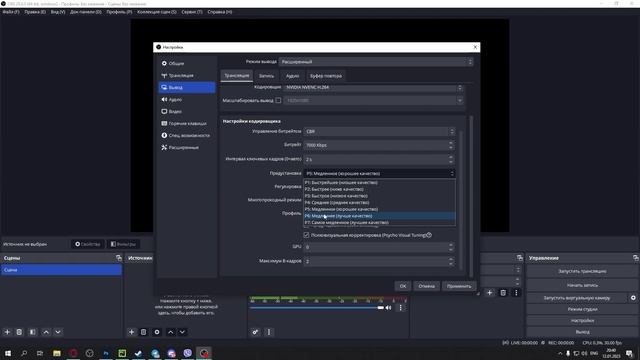Screen dimensions: 640x360
Task: Collapse the Предустановка preset dropdown
Action: 379,173
